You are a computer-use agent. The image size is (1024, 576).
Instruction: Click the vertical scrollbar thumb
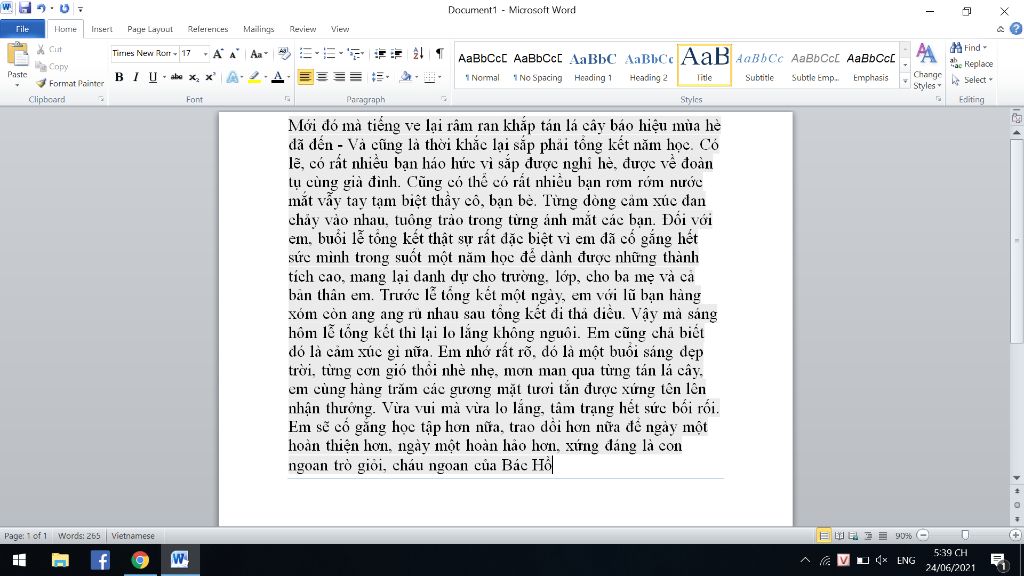(x=1016, y=240)
